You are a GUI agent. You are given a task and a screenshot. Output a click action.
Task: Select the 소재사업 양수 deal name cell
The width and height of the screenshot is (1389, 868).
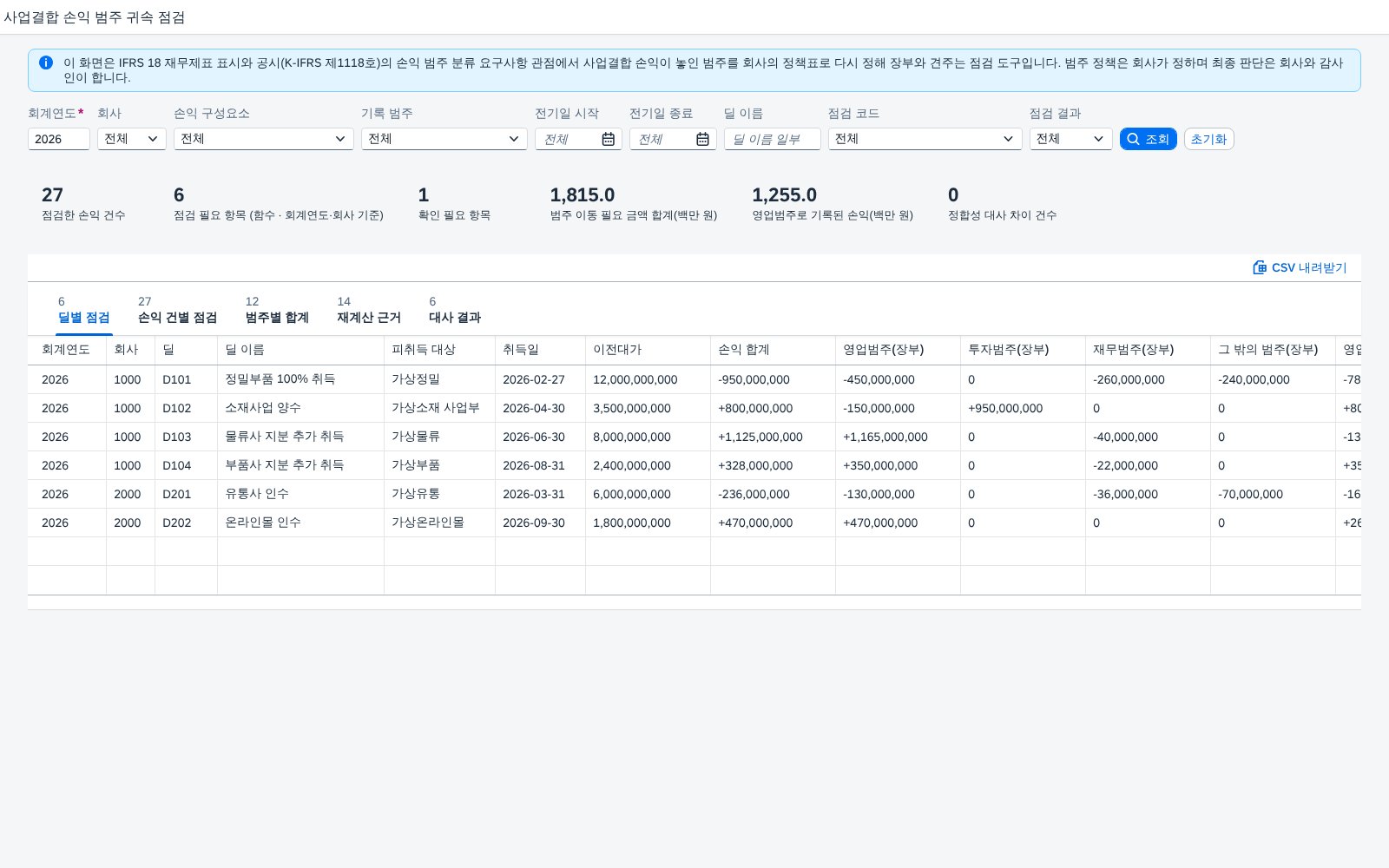pyautogui.click(x=300, y=408)
